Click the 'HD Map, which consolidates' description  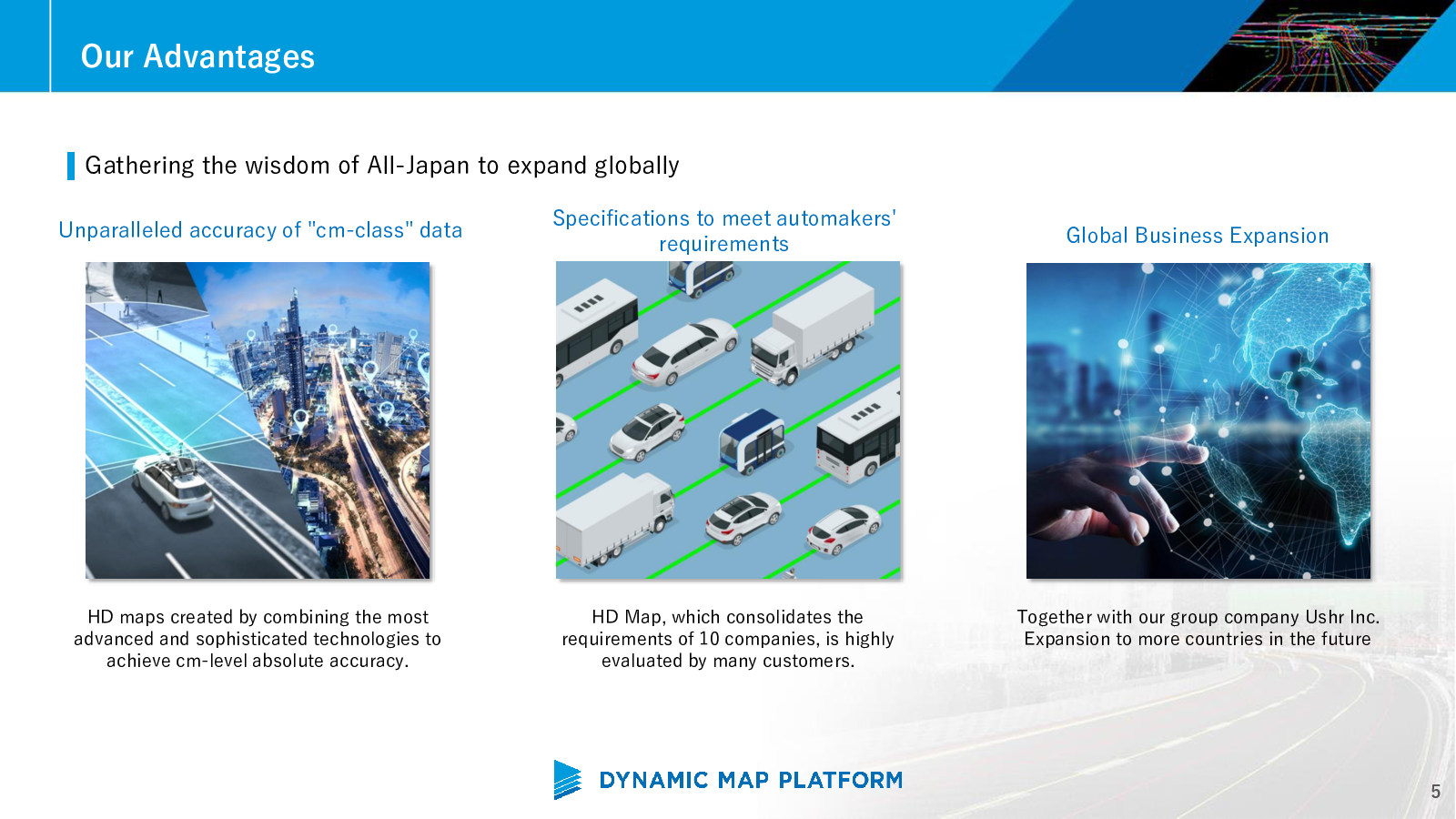[728, 639]
